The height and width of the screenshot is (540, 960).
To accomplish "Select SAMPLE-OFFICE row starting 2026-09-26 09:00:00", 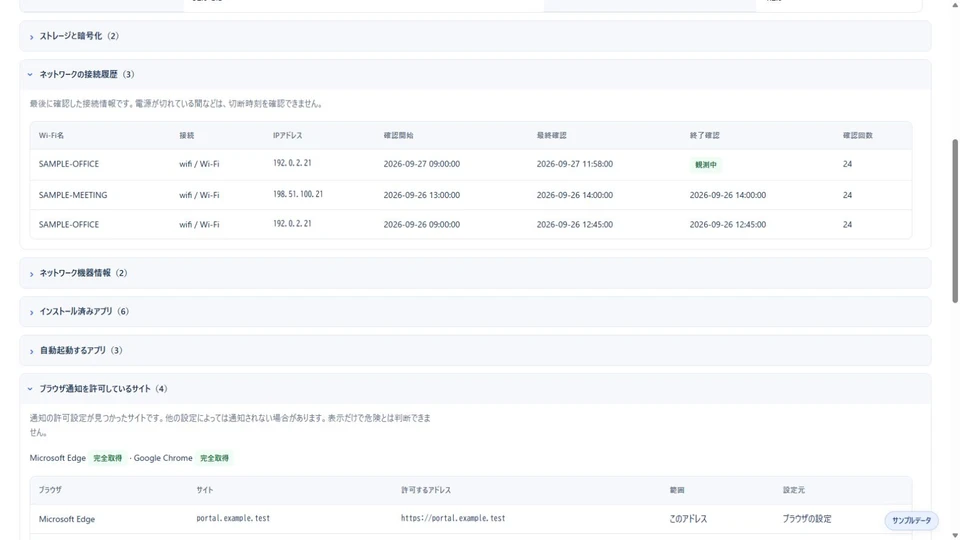I will pyautogui.click(x=471, y=225).
